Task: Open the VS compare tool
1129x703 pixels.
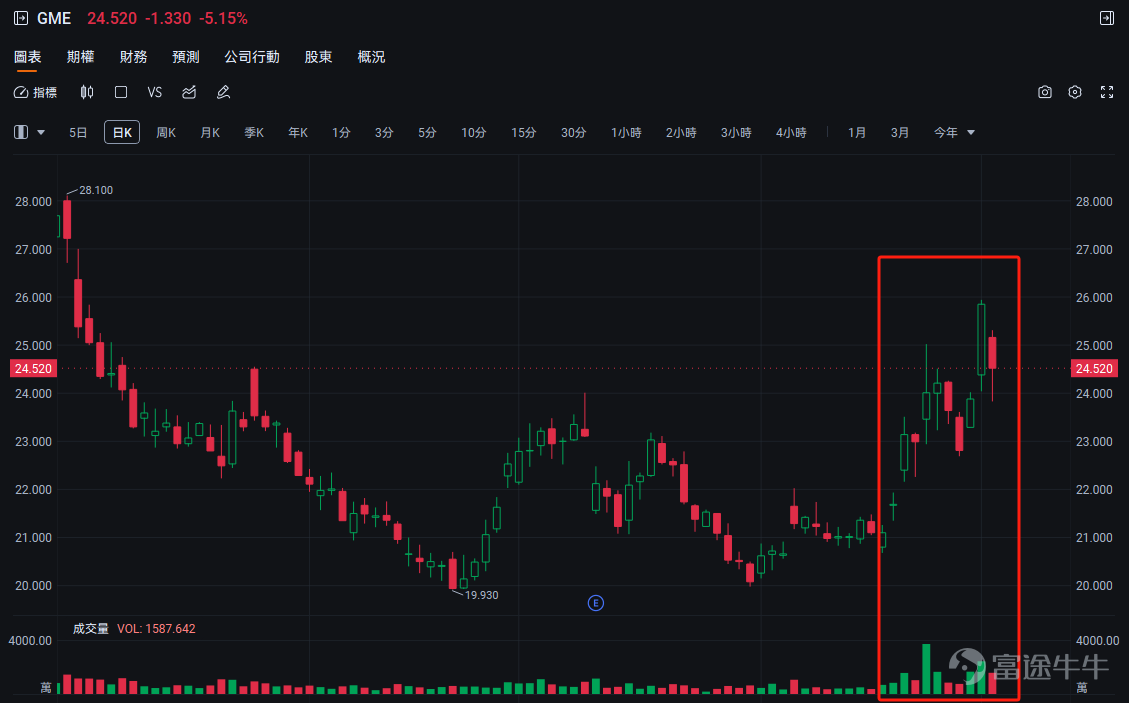Action: point(155,92)
